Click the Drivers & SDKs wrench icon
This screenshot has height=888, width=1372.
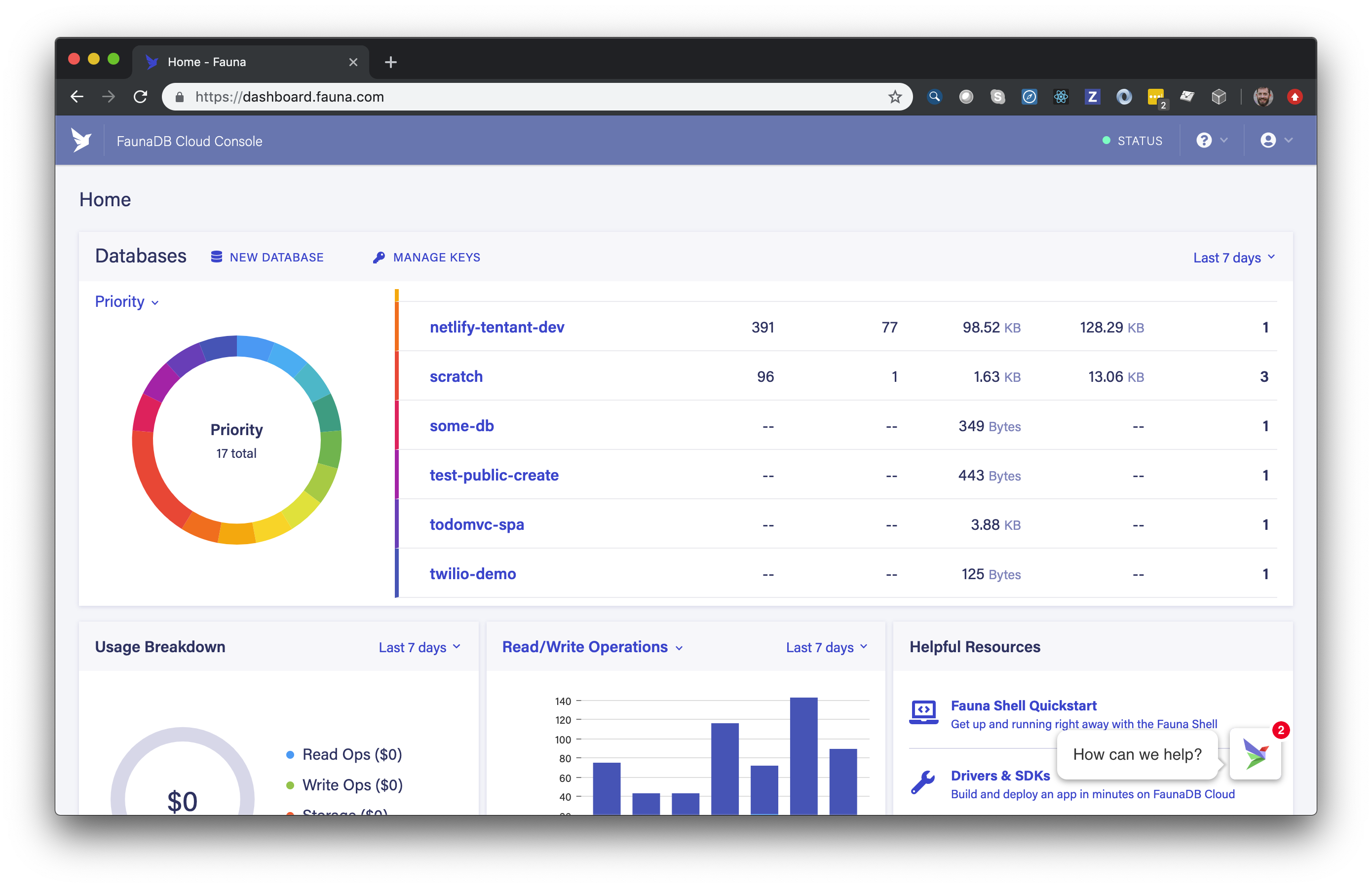(x=923, y=782)
